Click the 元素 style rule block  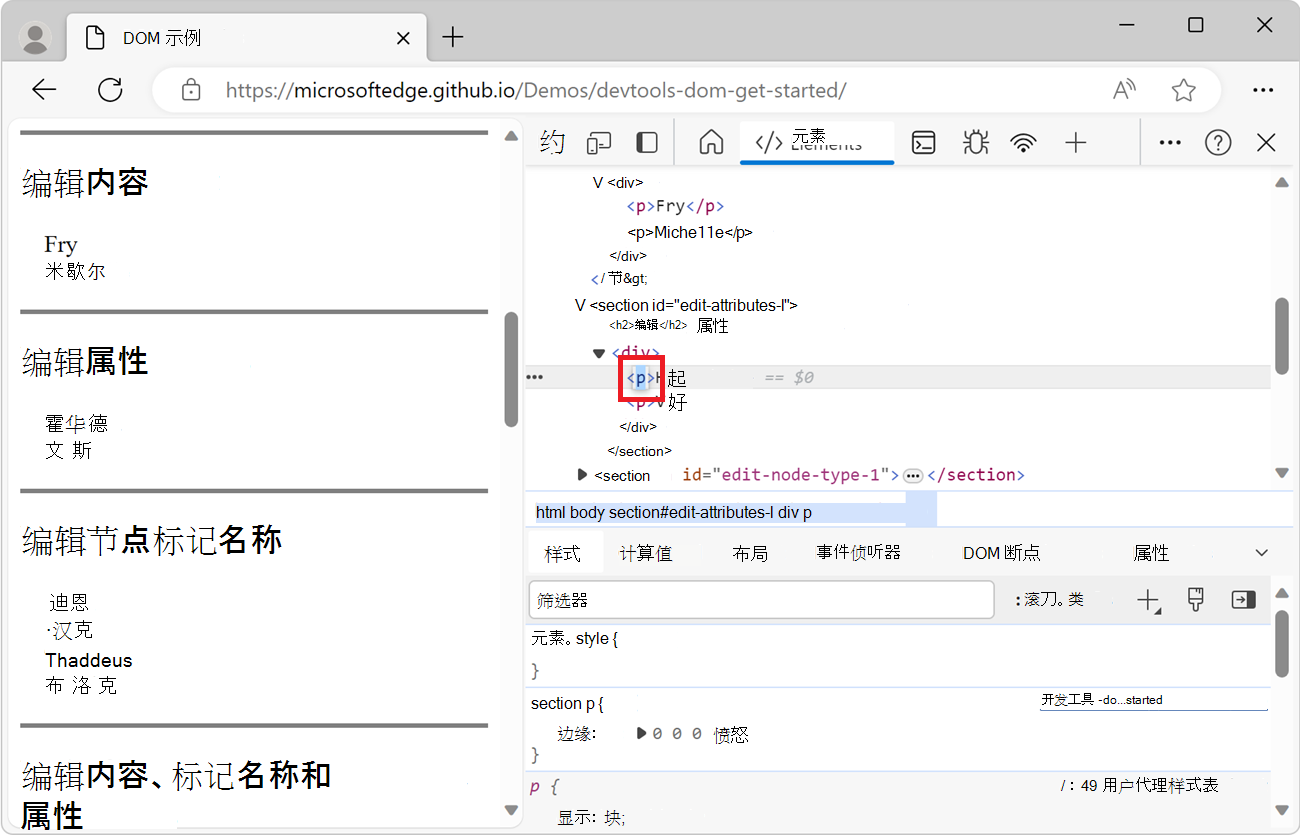click(x=897, y=654)
